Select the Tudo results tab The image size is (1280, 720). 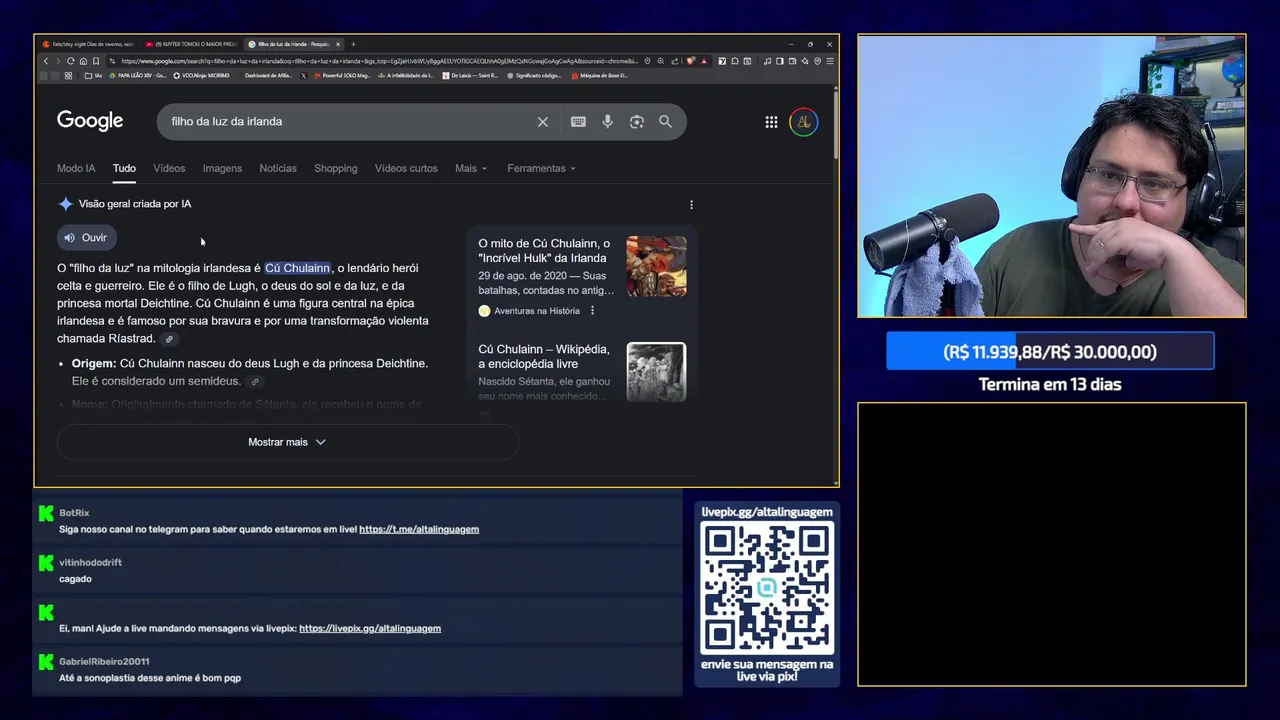[x=124, y=168]
